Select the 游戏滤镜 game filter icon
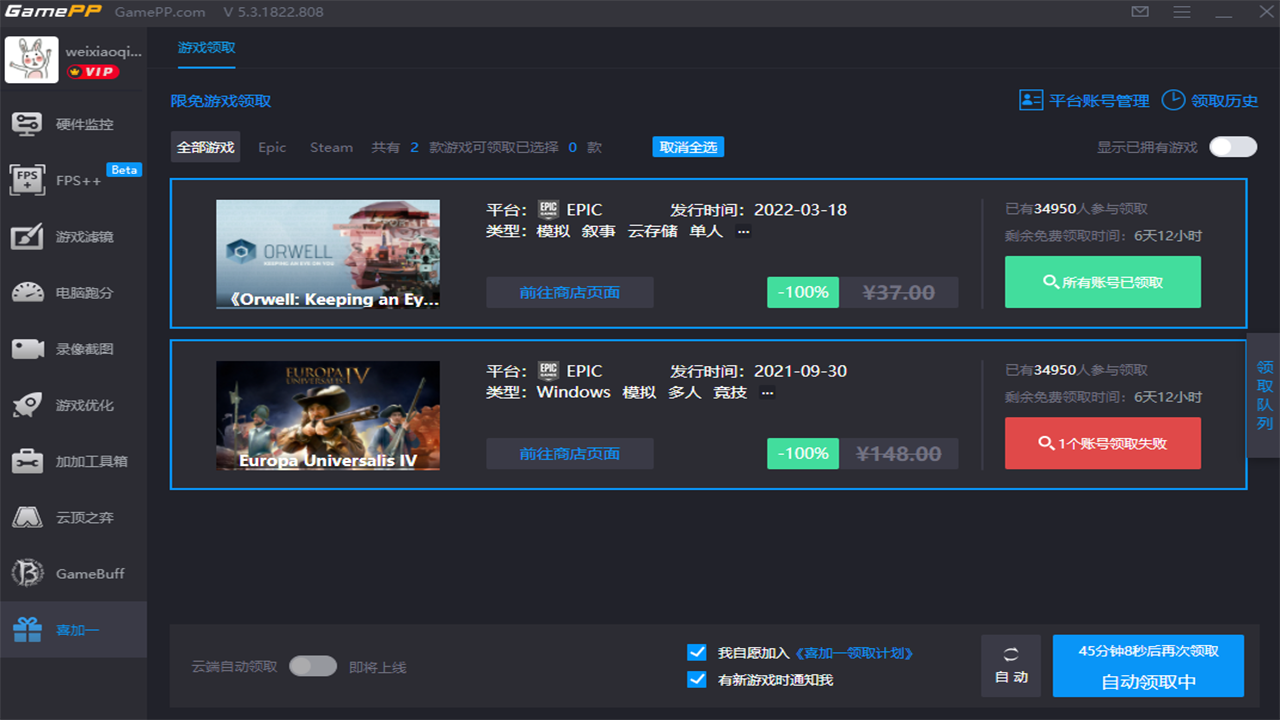This screenshot has height=720, width=1280. tap(27, 237)
